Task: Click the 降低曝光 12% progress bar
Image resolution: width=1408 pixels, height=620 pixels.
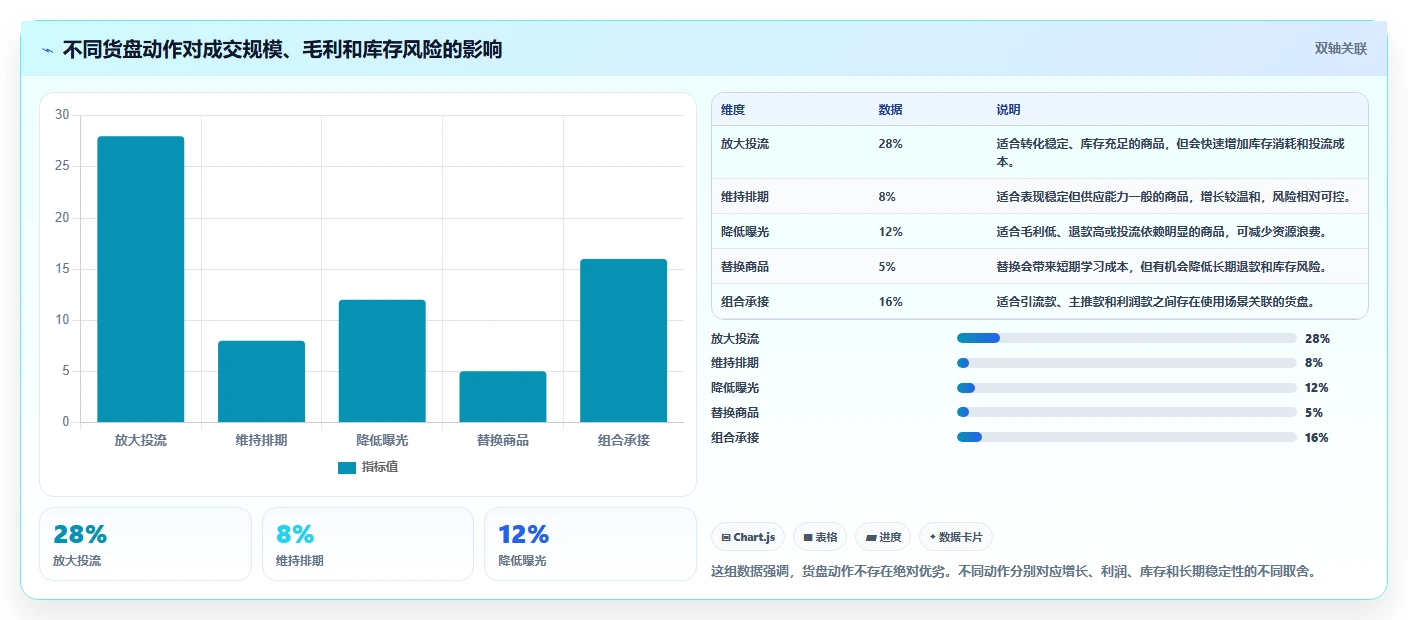Action: coord(1127,388)
